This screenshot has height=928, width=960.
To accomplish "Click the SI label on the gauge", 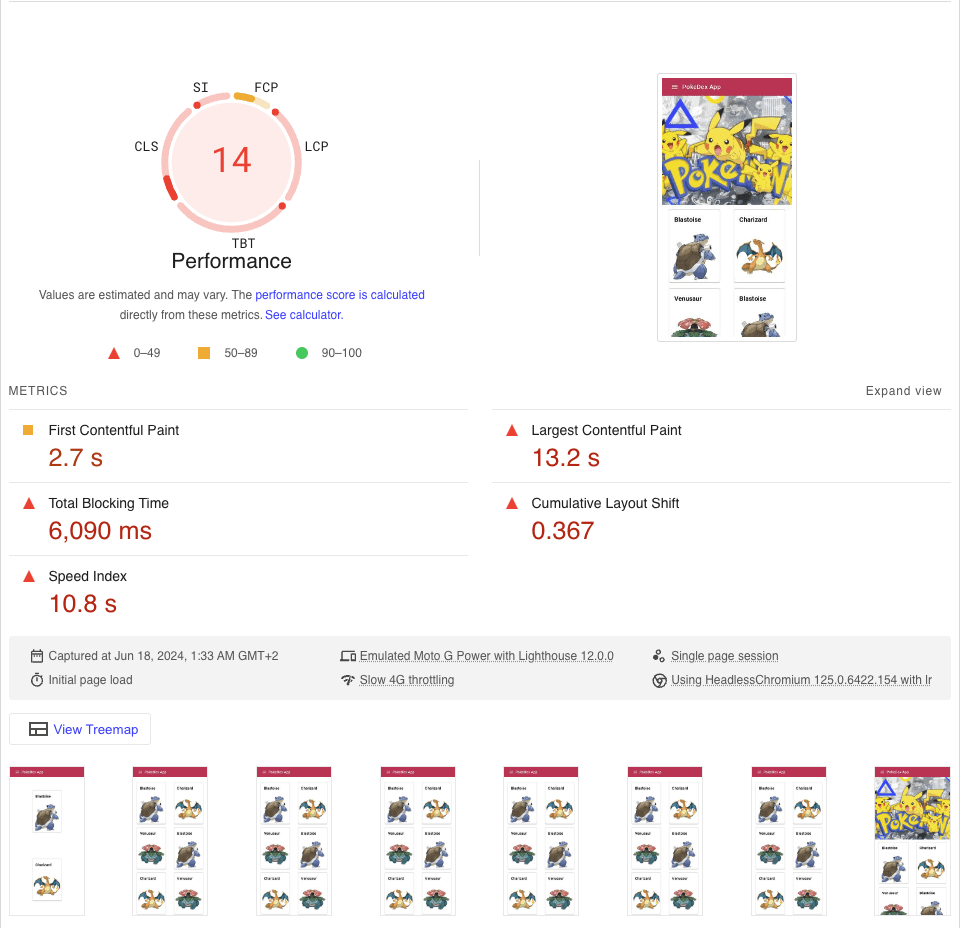I will [x=200, y=88].
